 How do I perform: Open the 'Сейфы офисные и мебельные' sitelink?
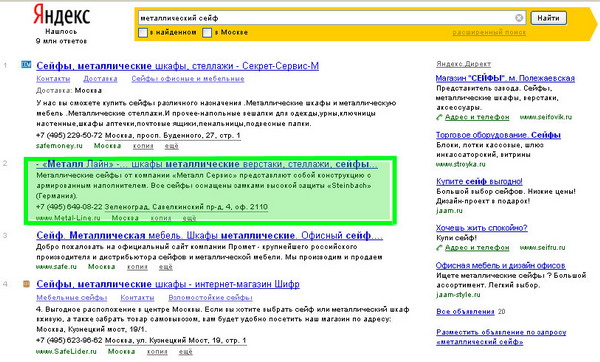click(x=188, y=79)
